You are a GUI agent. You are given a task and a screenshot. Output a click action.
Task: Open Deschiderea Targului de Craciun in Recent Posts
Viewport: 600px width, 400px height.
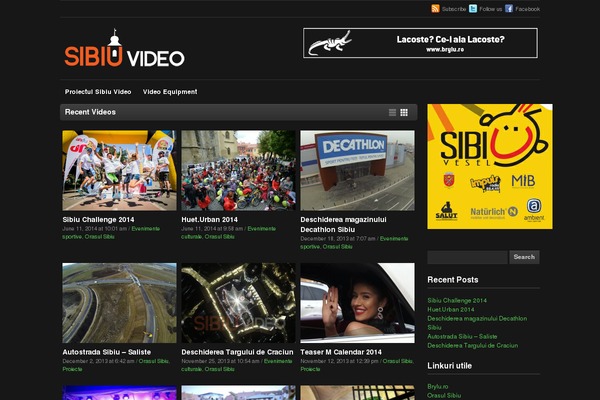tap(473, 345)
